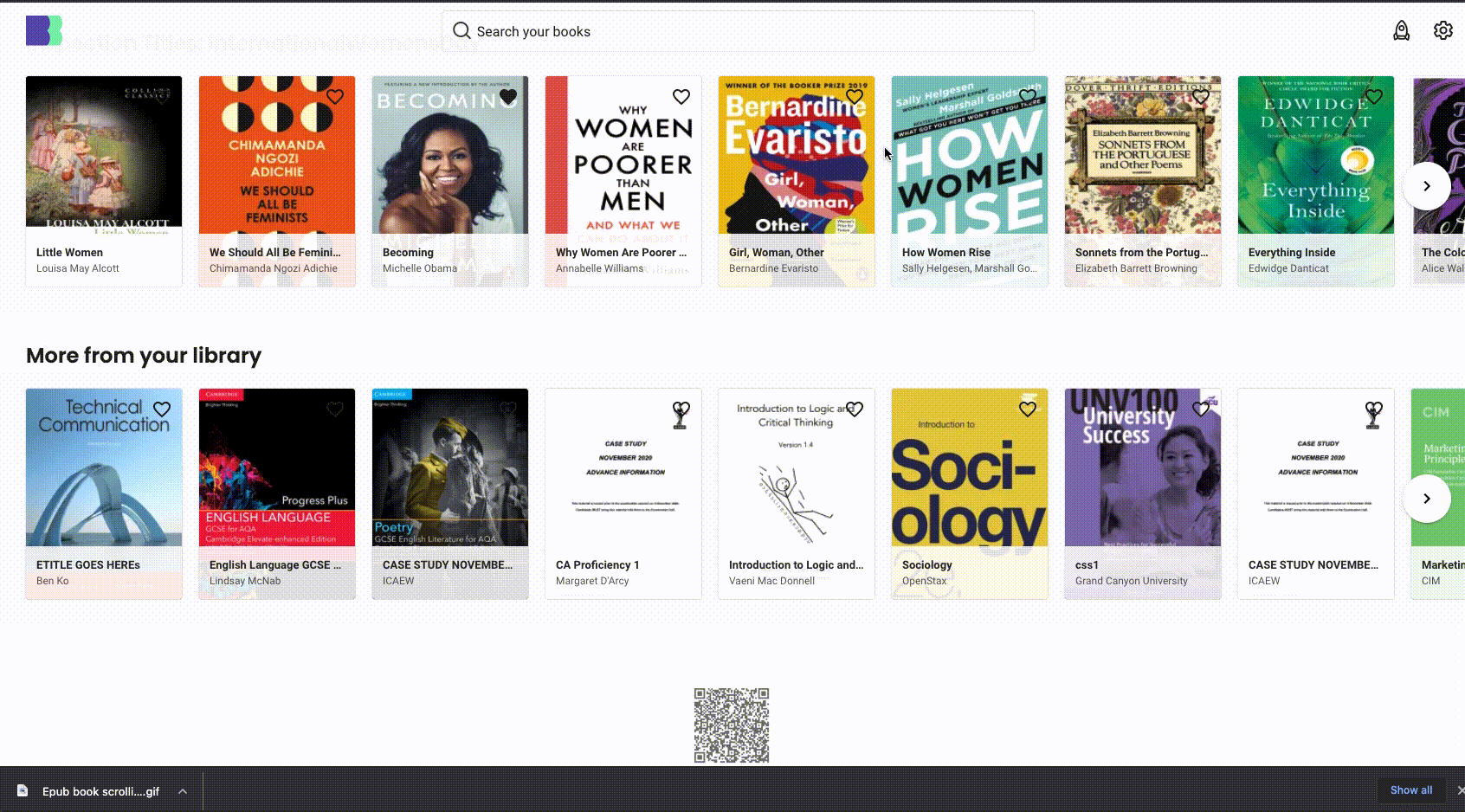The height and width of the screenshot is (812, 1465).
Task: Open Why Women Are Poorer cover
Action: tap(623, 155)
